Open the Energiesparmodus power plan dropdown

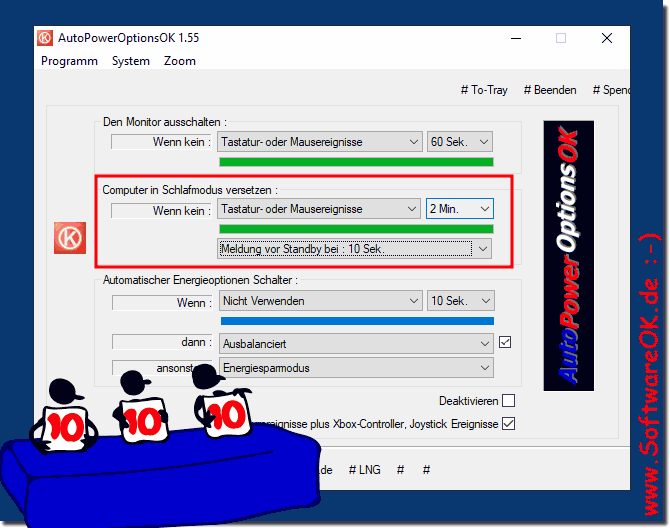tap(356, 368)
